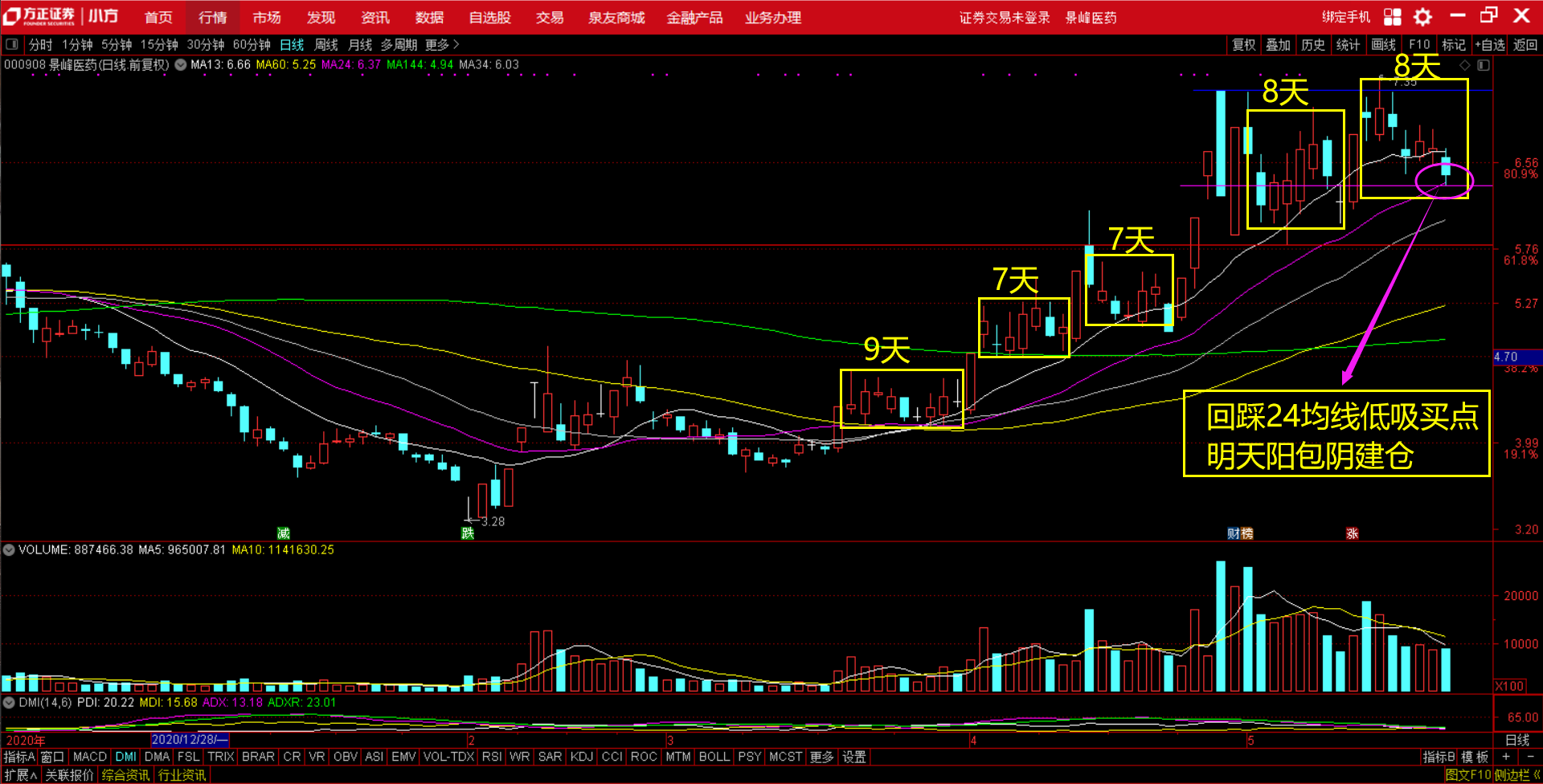Viewport: 1543px width, 784px height.
Task: Click 绑定手机 link
Action: point(1346,17)
